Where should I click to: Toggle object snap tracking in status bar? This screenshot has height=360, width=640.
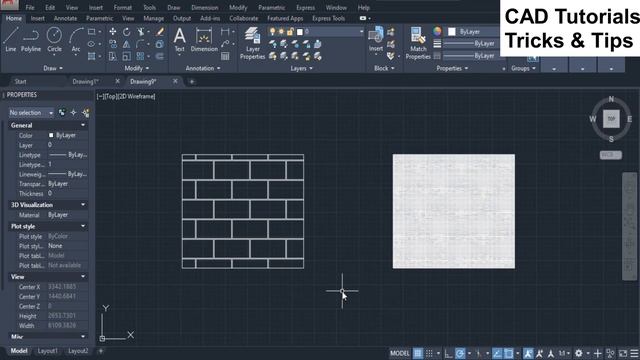pyautogui.click(x=497, y=353)
